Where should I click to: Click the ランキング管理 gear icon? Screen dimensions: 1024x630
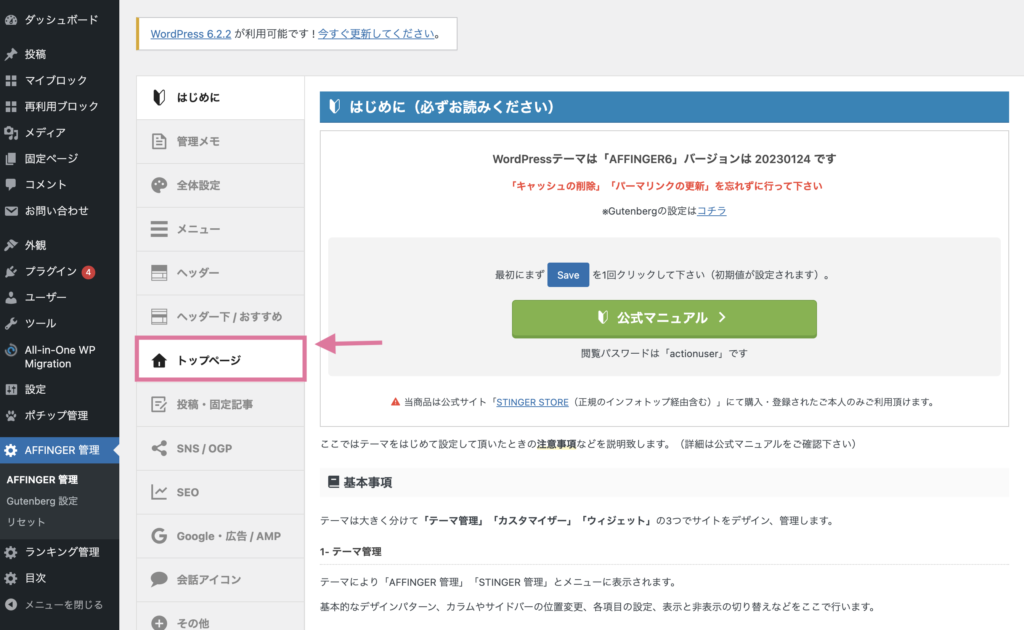click(11, 552)
